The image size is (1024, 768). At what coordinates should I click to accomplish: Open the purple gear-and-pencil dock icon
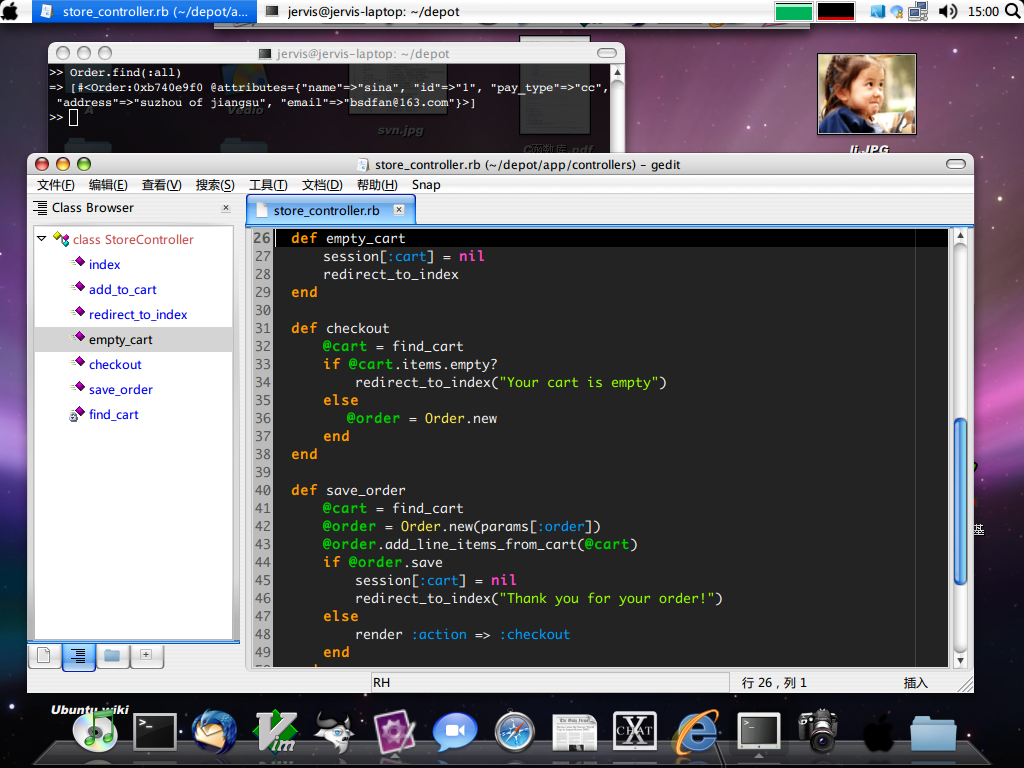(394, 731)
